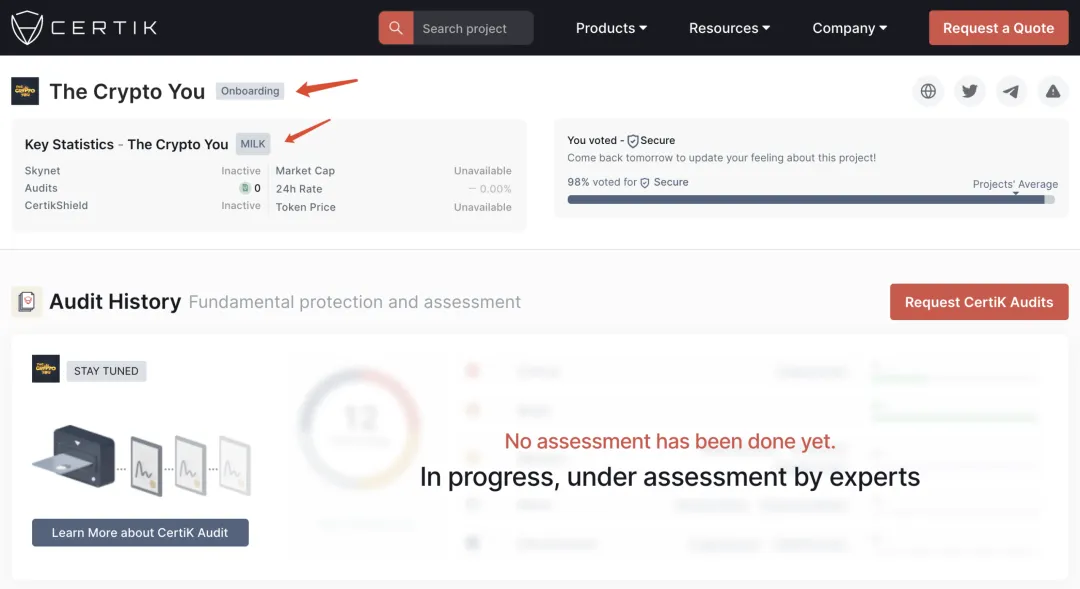Screen dimensions: 1080x589
Task: Click the shield icon beside You voted
Action: [x=632, y=141]
